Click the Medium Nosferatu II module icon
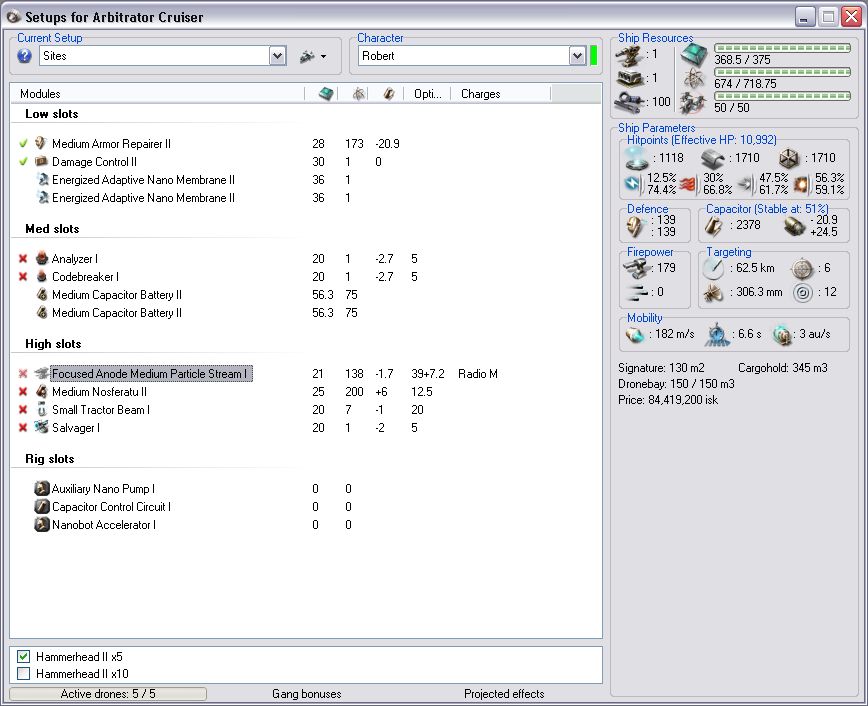This screenshot has height=706, width=868. 42,391
